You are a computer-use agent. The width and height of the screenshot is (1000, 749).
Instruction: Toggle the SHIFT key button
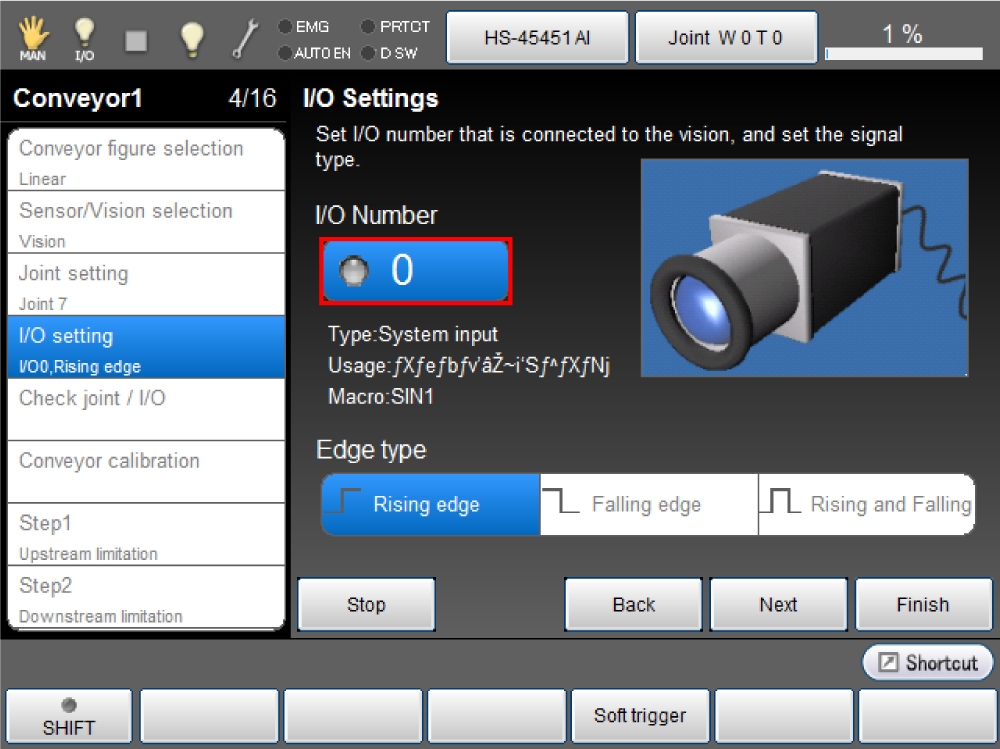click(x=69, y=717)
